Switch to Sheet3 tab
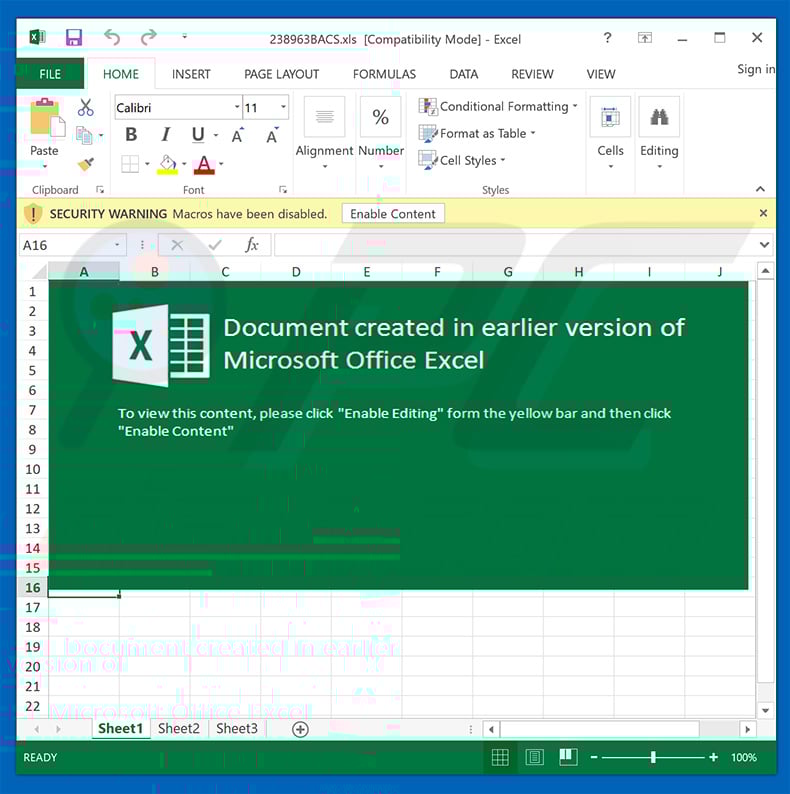The width and height of the screenshot is (790, 794). [237, 728]
